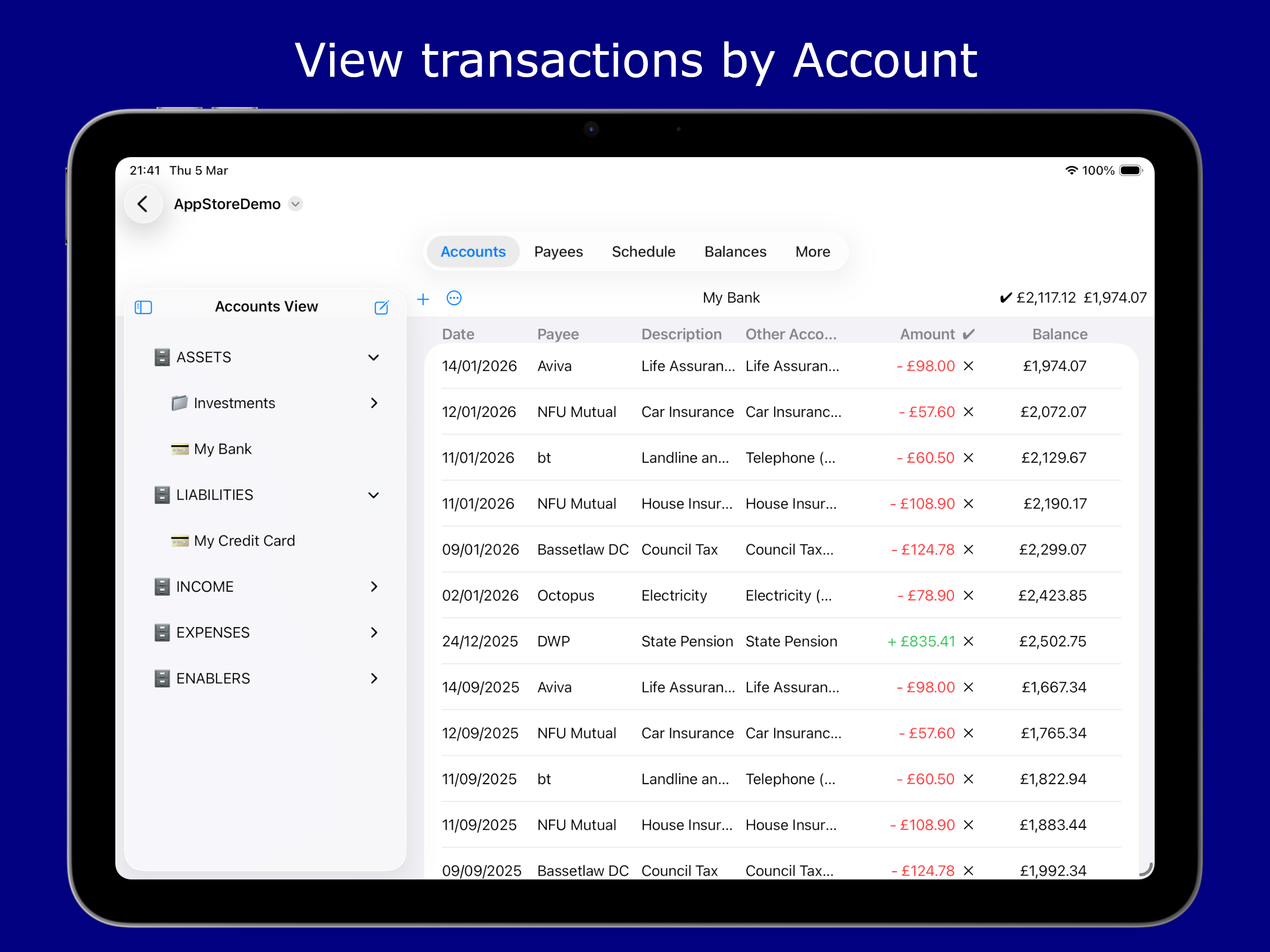Click the Other Account column header
Viewport: 1270px width, 952px height.
pyautogui.click(x=791, y=334)
